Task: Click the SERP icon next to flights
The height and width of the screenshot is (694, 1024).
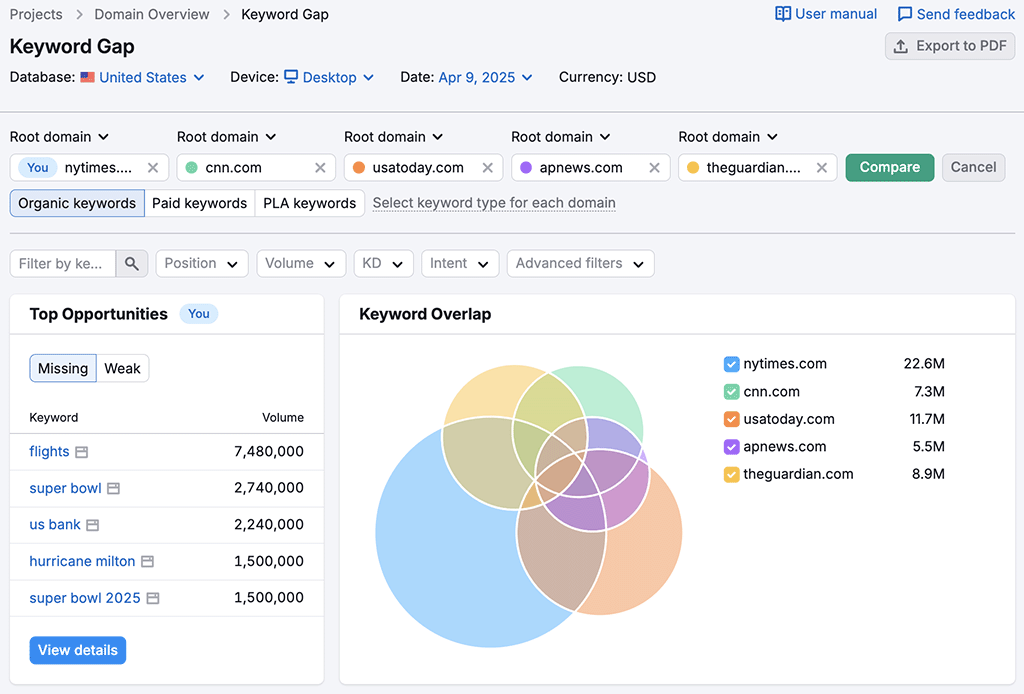Action: pyautogui.click(x=82, y=452)
